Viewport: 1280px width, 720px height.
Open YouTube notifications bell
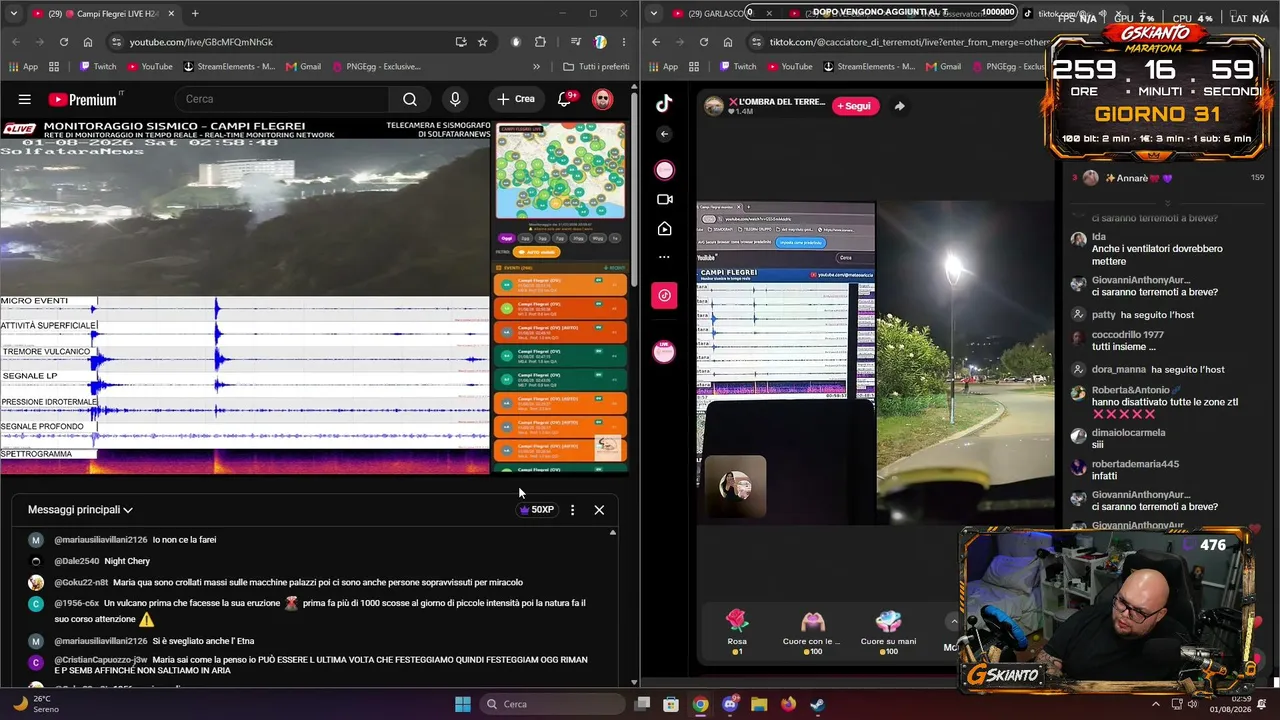pos(564,99)
